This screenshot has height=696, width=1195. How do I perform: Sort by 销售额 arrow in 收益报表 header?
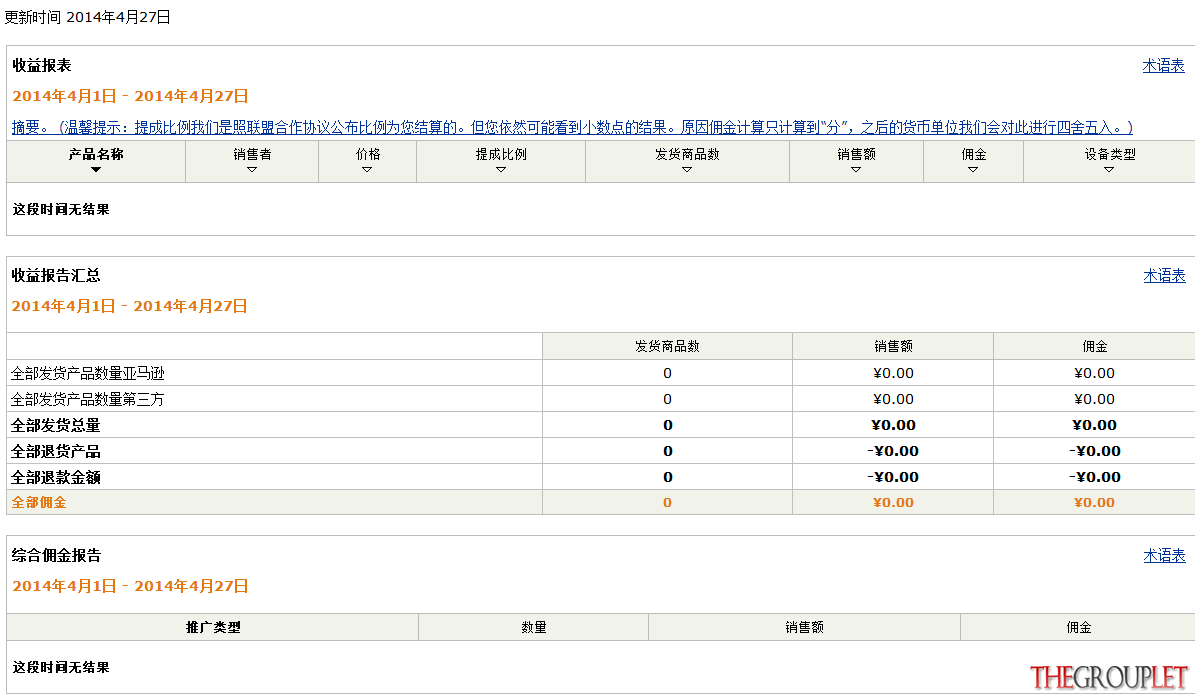coord(856,170)
